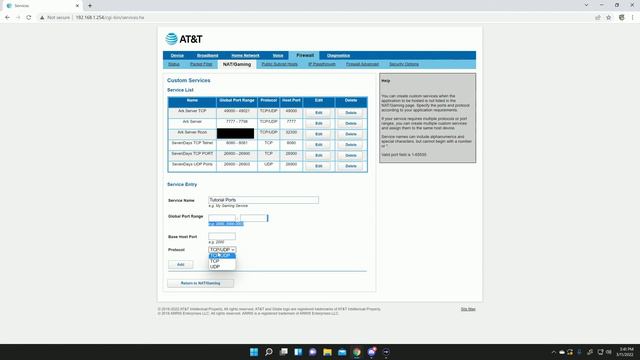Open Task View on the taskbar

point(283,352)
